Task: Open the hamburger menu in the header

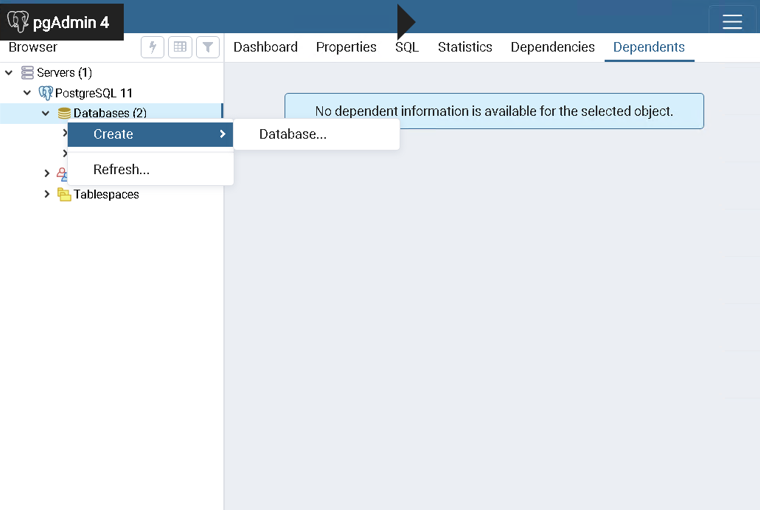Action: (732, 22)
